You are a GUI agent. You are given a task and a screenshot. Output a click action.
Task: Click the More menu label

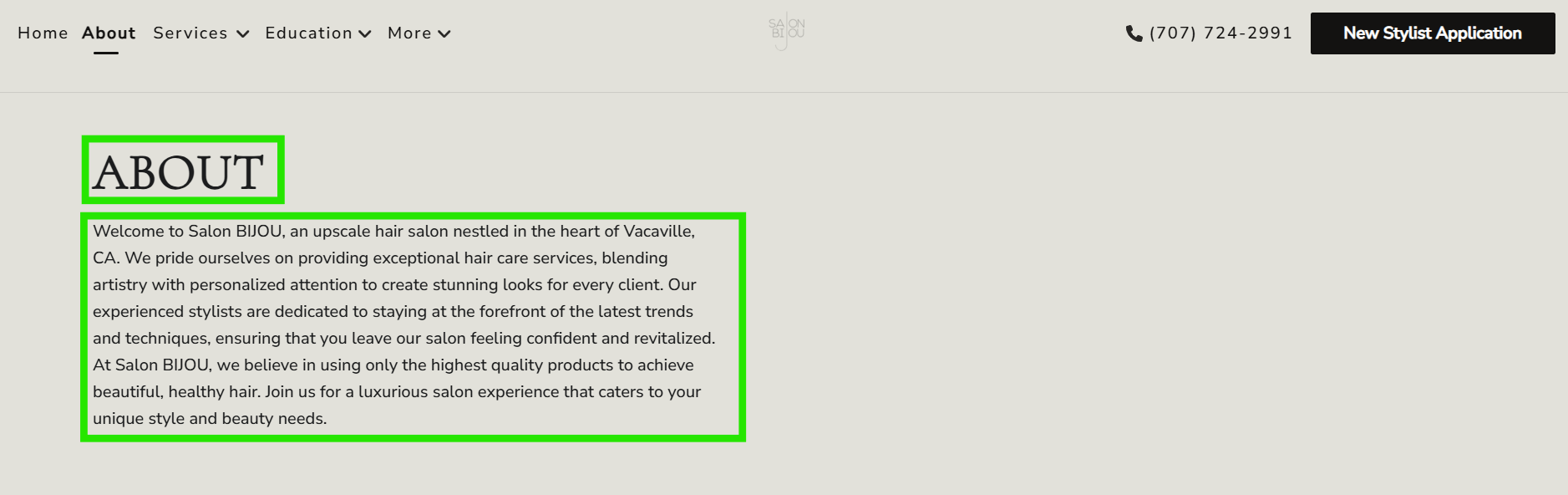tap(409, 33)
